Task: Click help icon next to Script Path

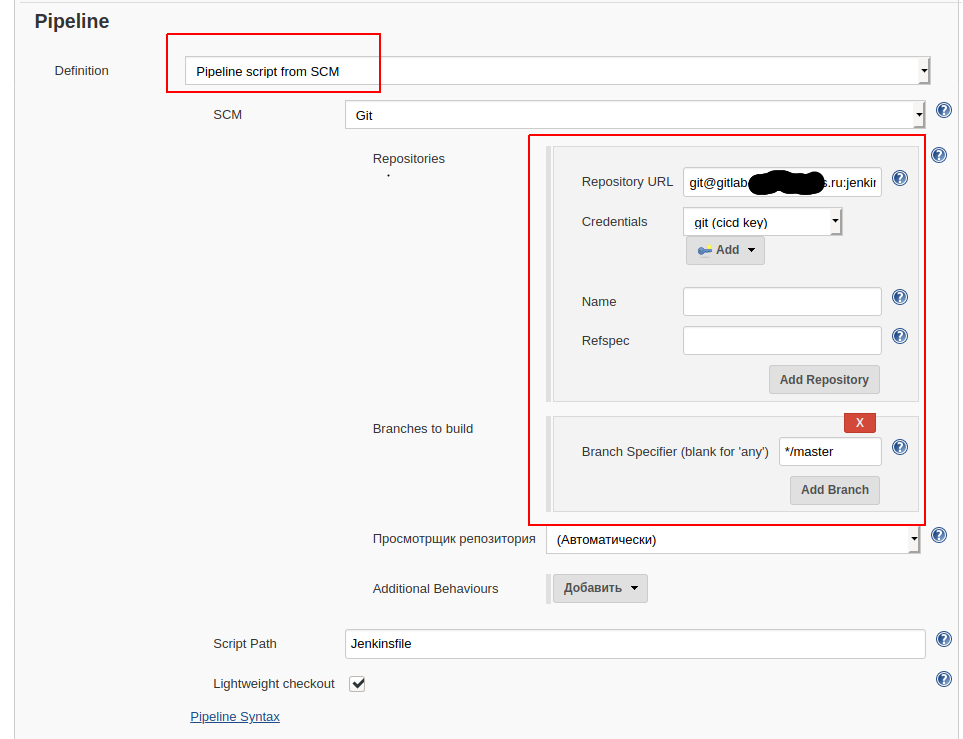Action: (943, 640)
